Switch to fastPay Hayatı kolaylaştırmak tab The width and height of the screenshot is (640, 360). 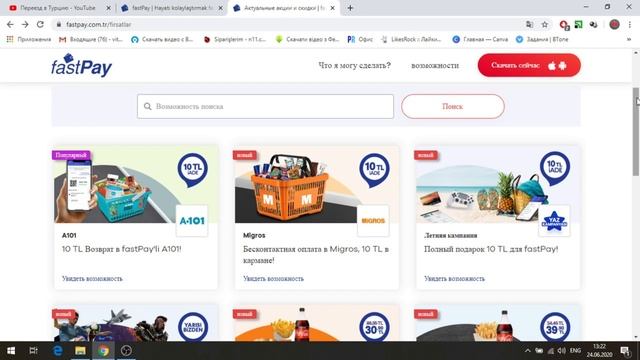tap(171, 8)
